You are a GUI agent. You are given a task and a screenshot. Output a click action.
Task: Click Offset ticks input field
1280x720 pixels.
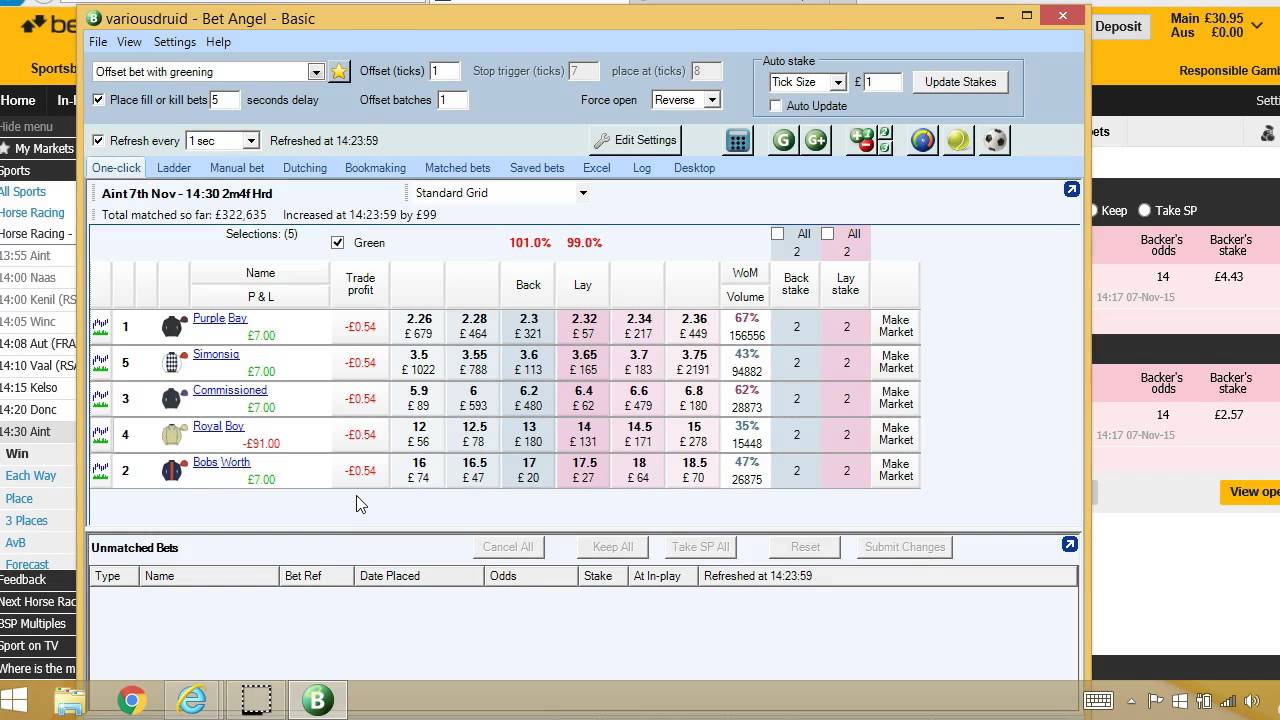pyautogui.click(x=444, y=71)
